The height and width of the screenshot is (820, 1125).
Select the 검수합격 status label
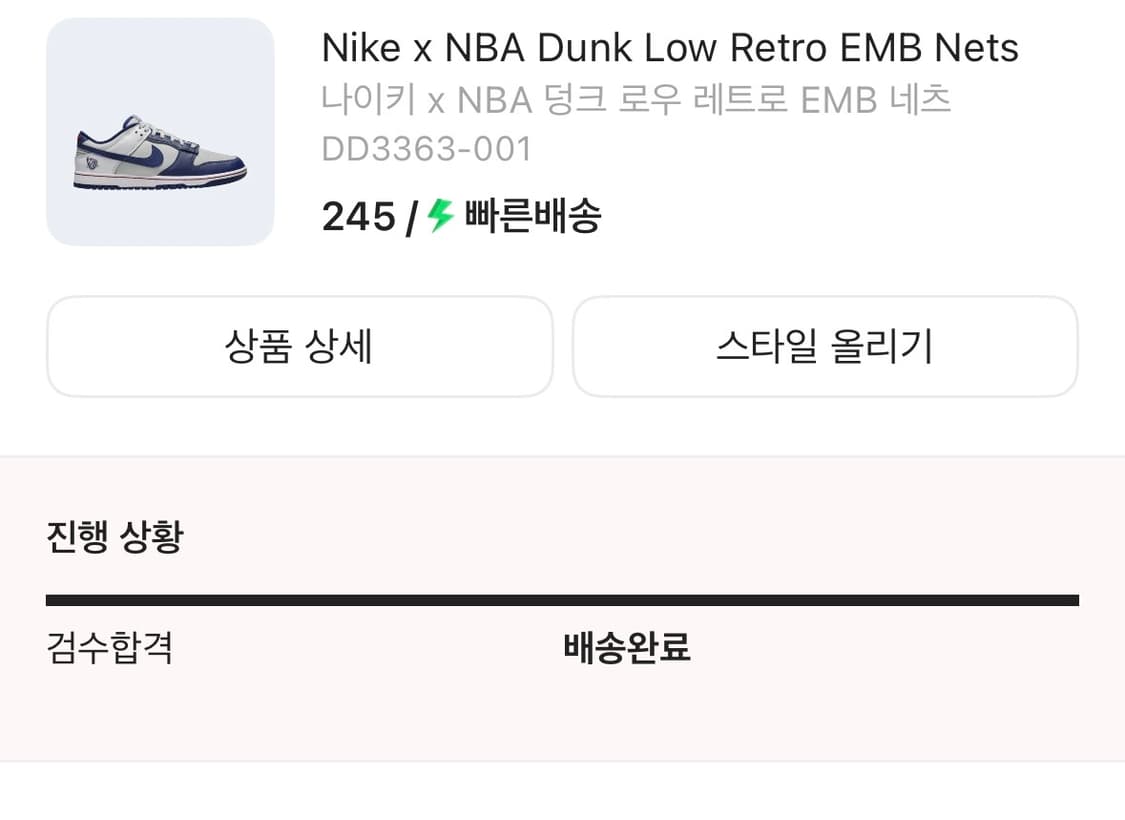(x=110, y=648)
